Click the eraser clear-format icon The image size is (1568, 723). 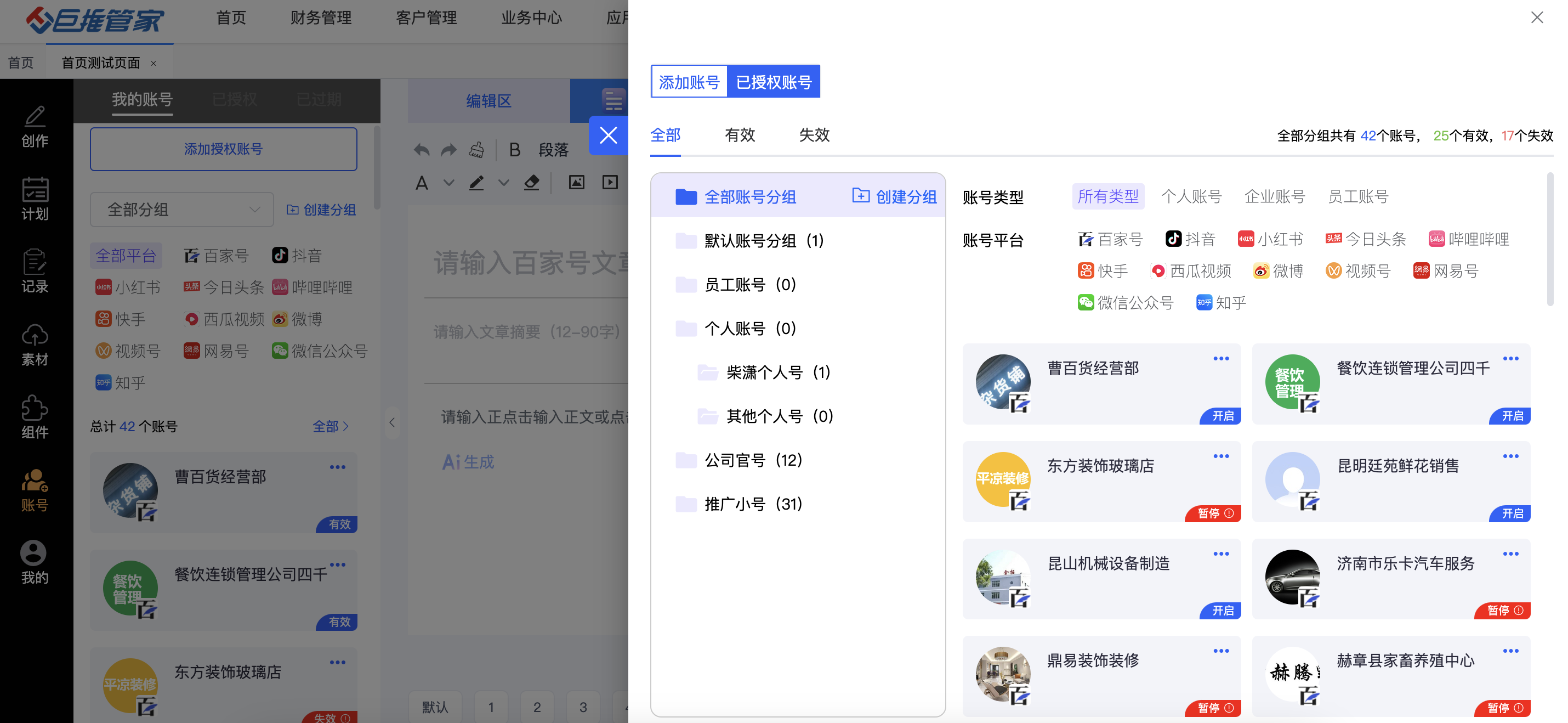tap(531, 182)
